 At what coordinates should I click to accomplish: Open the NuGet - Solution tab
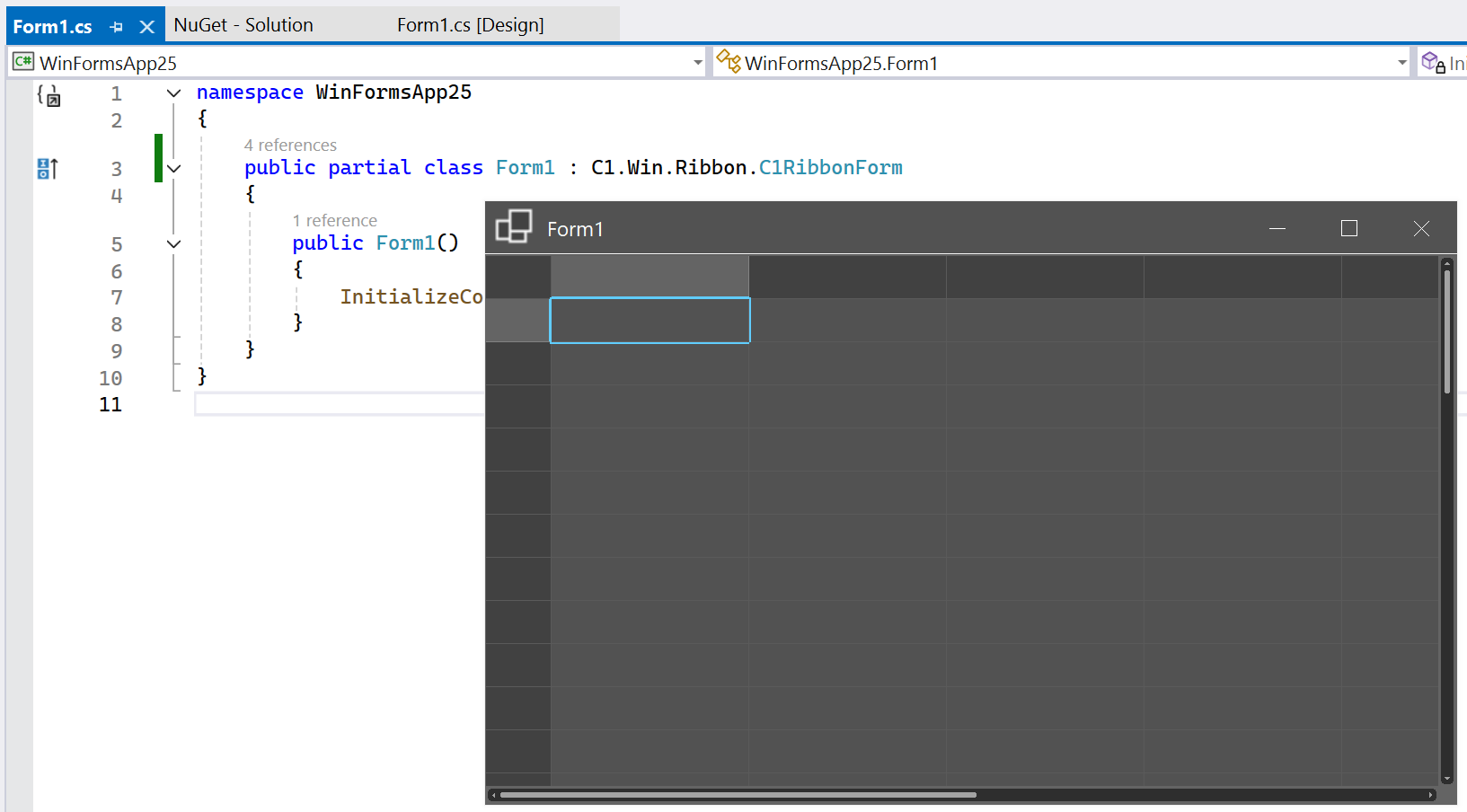(x=243, y=25)
